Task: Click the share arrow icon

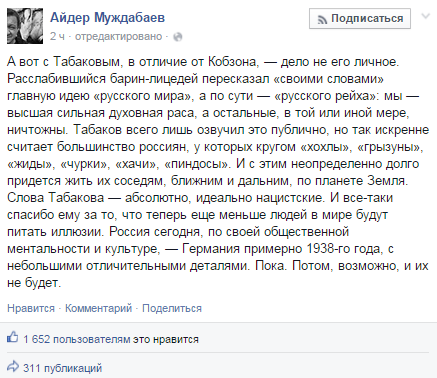Action: tap(13, 366)
